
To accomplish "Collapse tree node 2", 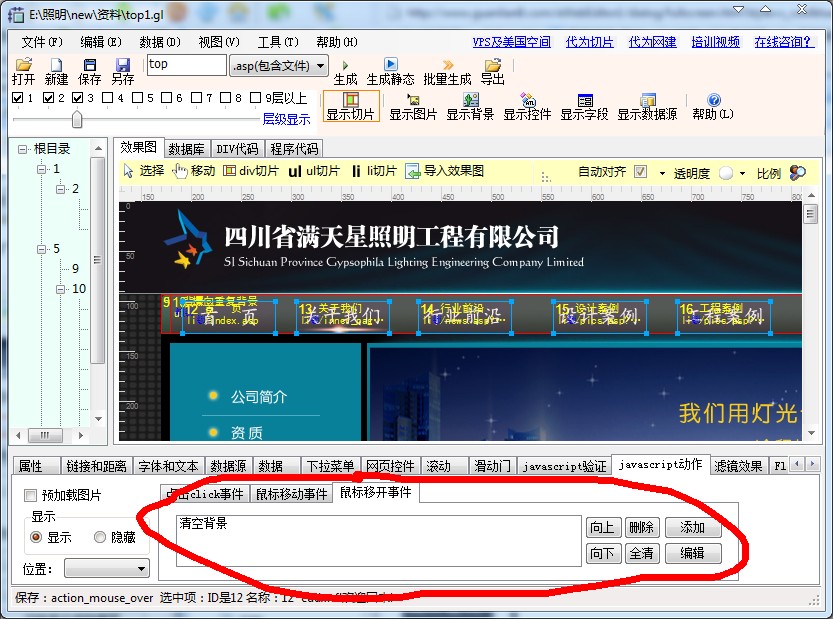I will (x=61, y=189).
